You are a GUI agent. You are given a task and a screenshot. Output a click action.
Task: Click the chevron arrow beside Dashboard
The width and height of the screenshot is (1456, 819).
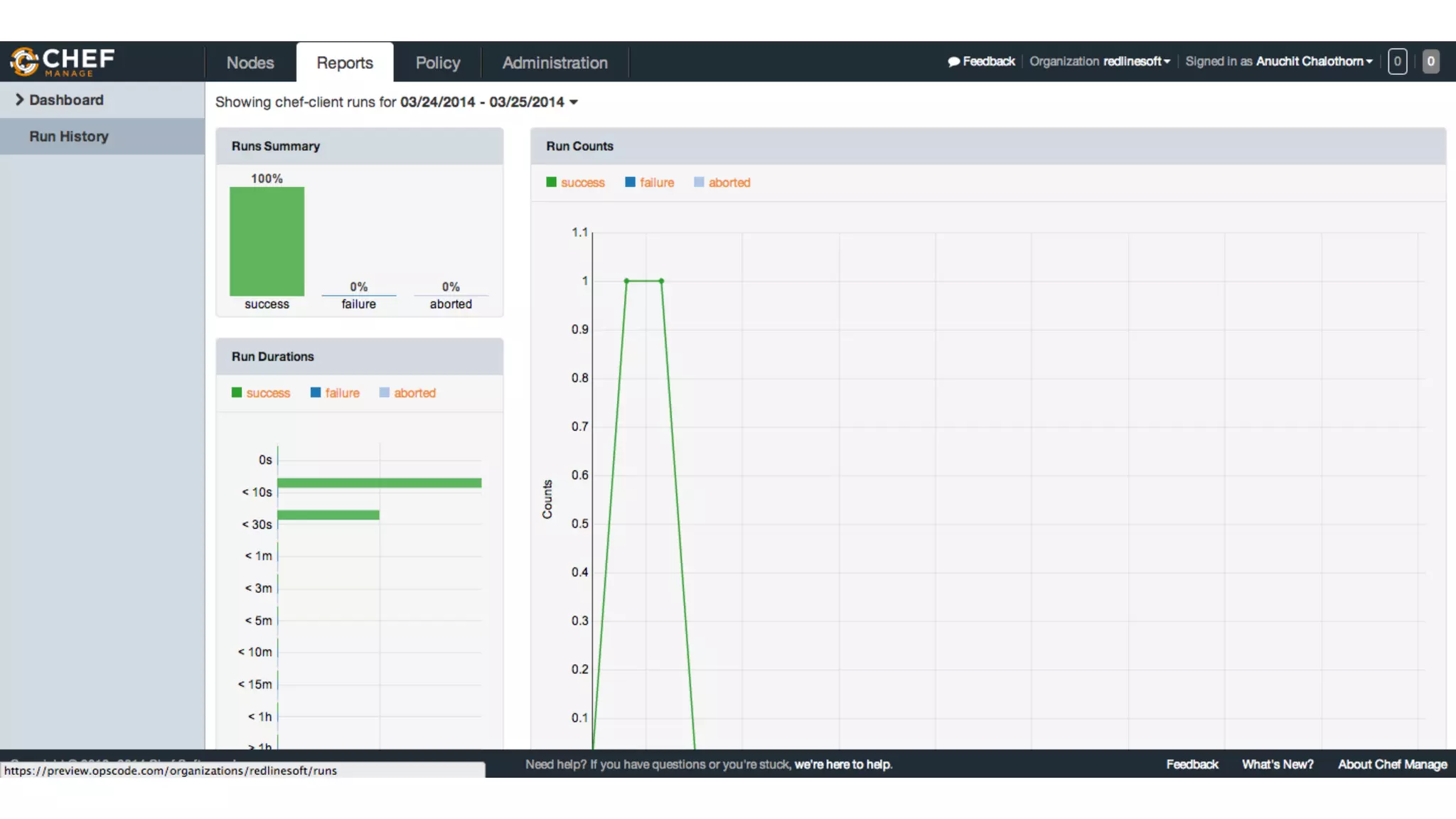pos(20,100)
